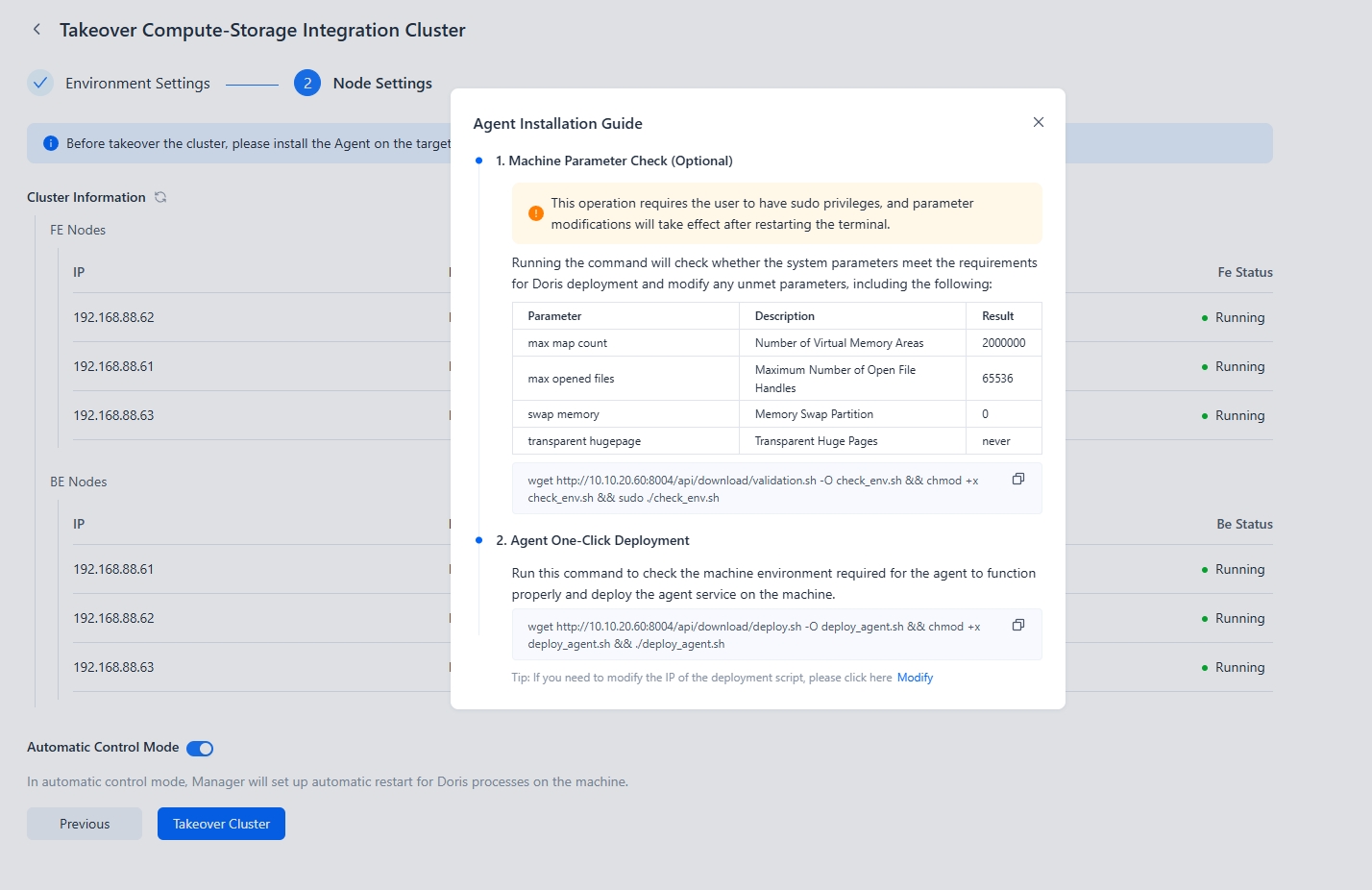Viewport: 1372px width, 890px height.
Task: Select the FE node row 192.168.88.62
Action: point(114,317)
